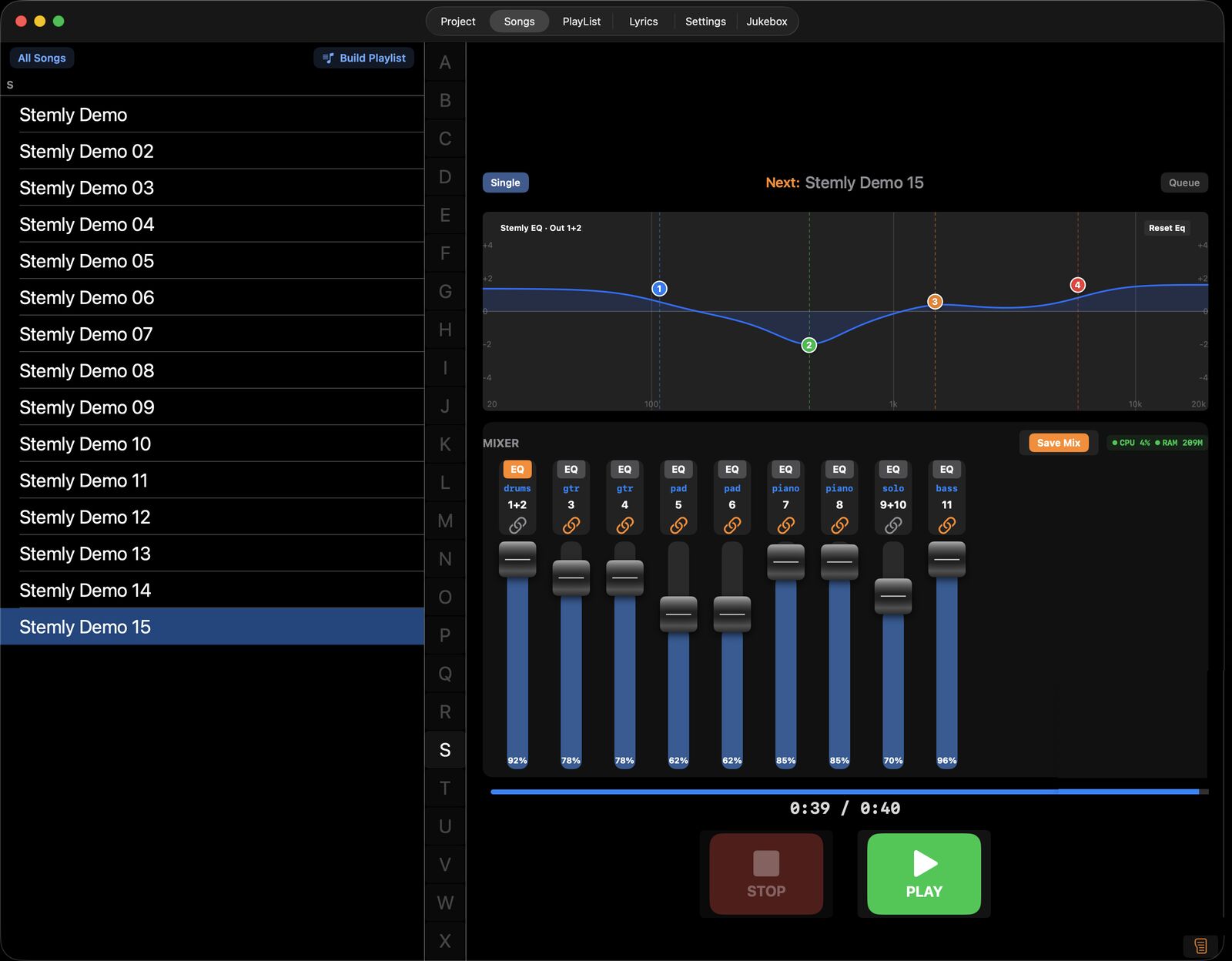Toggle the EQ button on piano channel 7
The width and height of the screenshot is (1232, 961).
point(785,469)
